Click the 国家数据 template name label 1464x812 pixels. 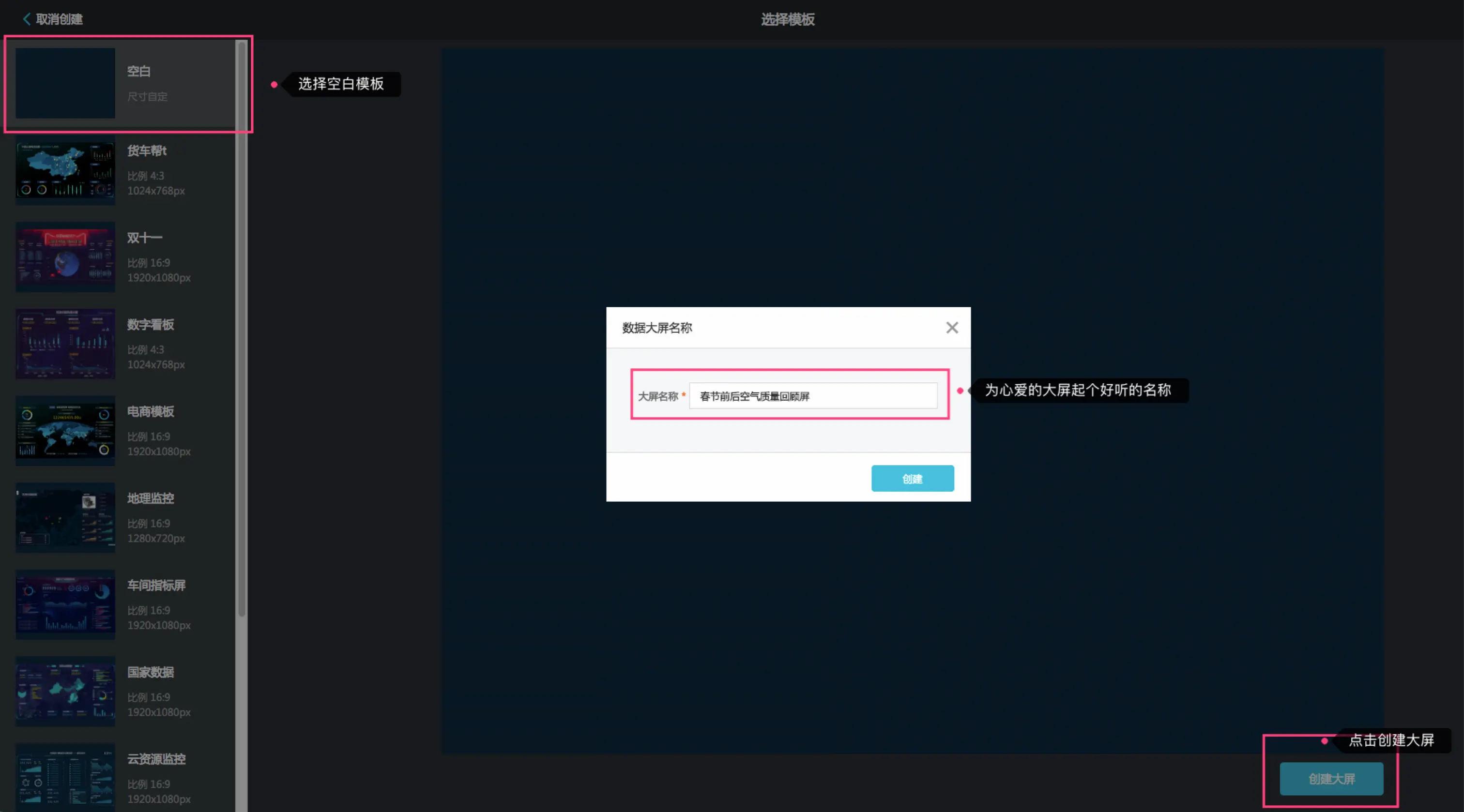point(151,672)
